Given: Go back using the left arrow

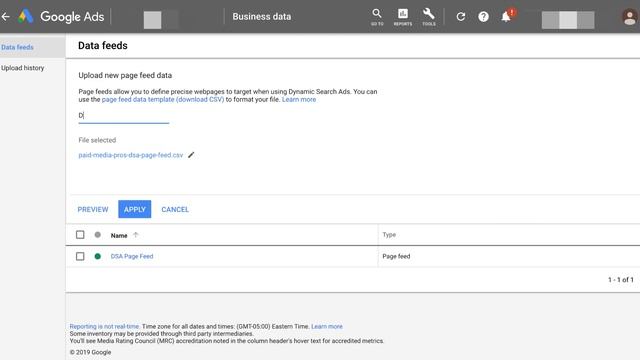Looking at the screenshot, I should 5,17.
